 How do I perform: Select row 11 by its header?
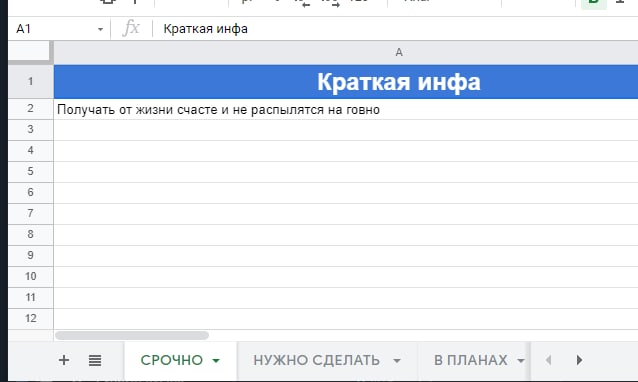[x=31, y=298]
